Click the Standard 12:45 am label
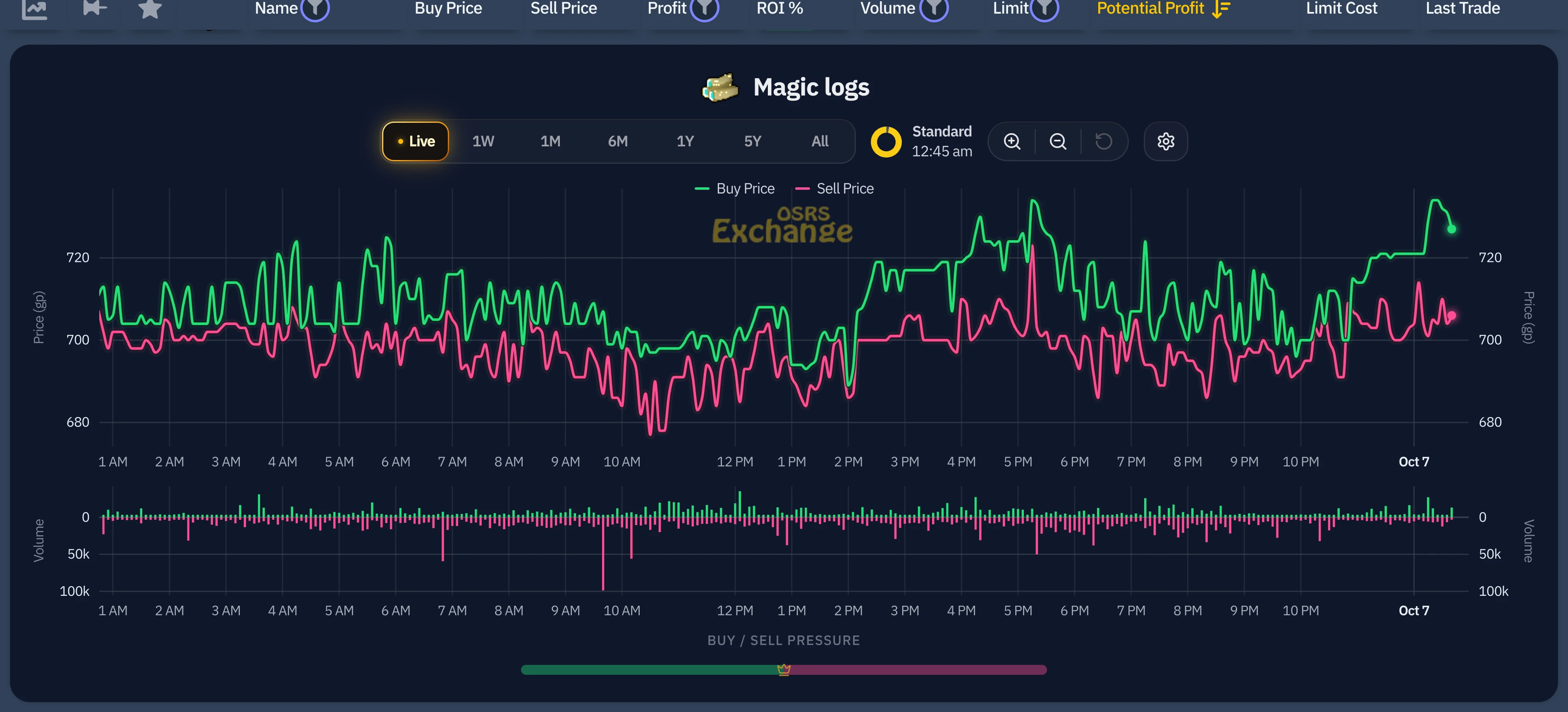 (942, 141)
